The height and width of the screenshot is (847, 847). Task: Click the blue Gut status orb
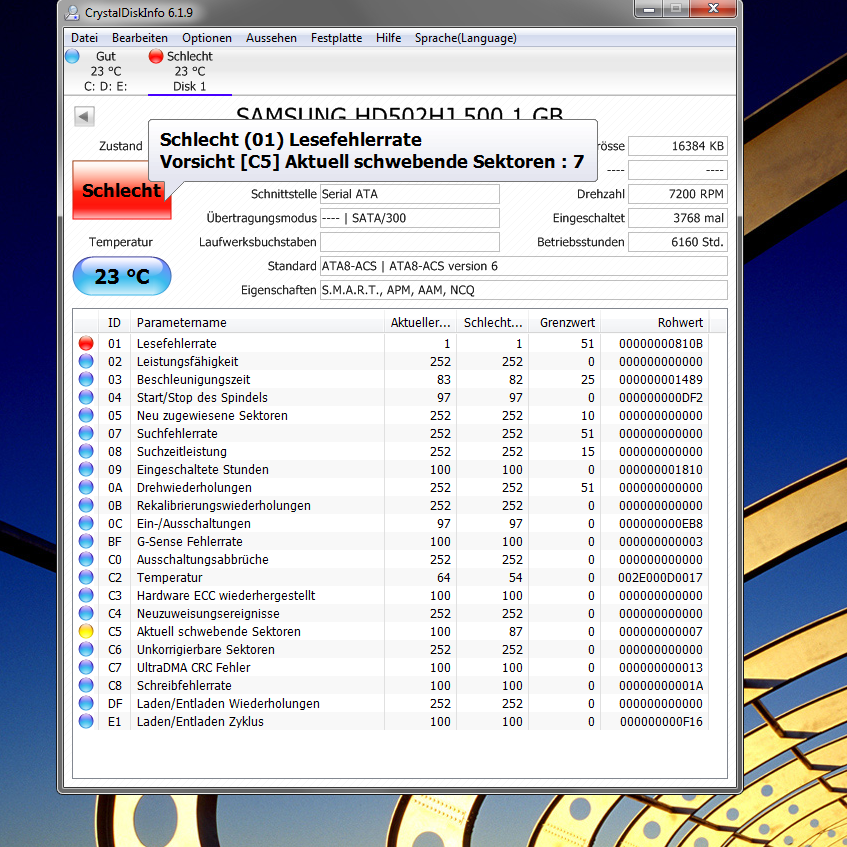pos(72,56)
